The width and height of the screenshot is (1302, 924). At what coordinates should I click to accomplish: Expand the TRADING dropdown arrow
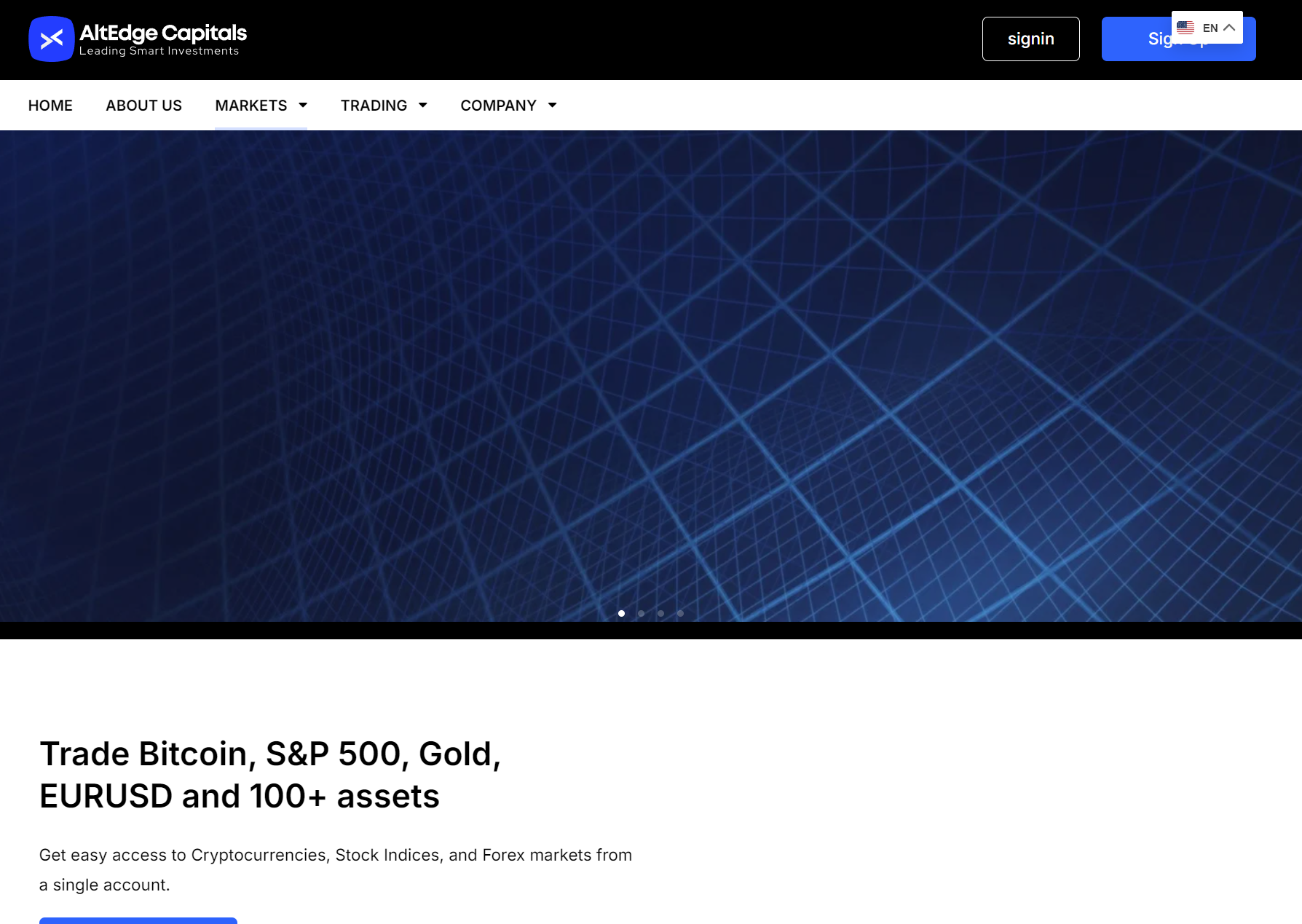pos(423,106)
